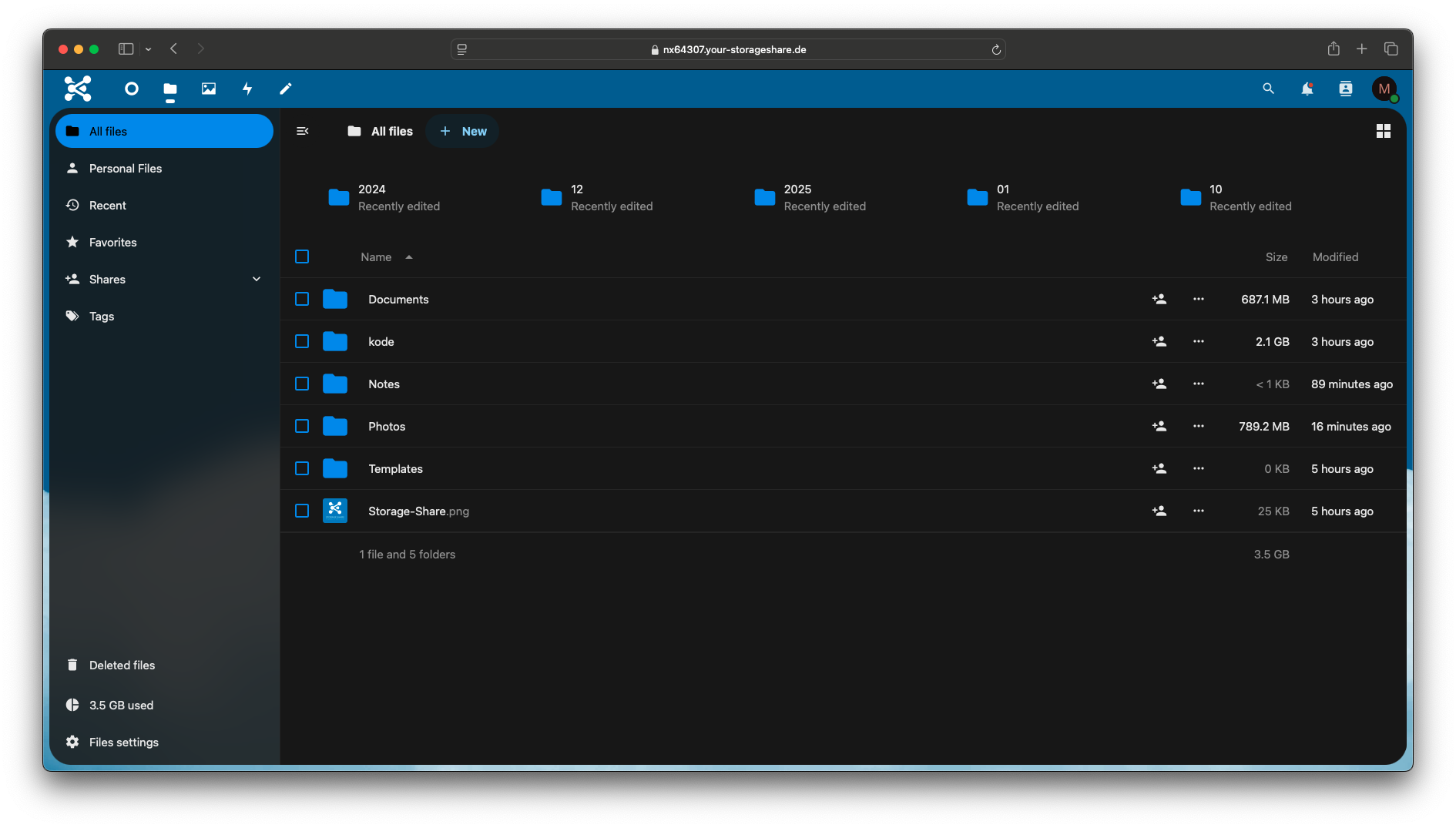Share Storage-Share.png file

[1159, 511]
